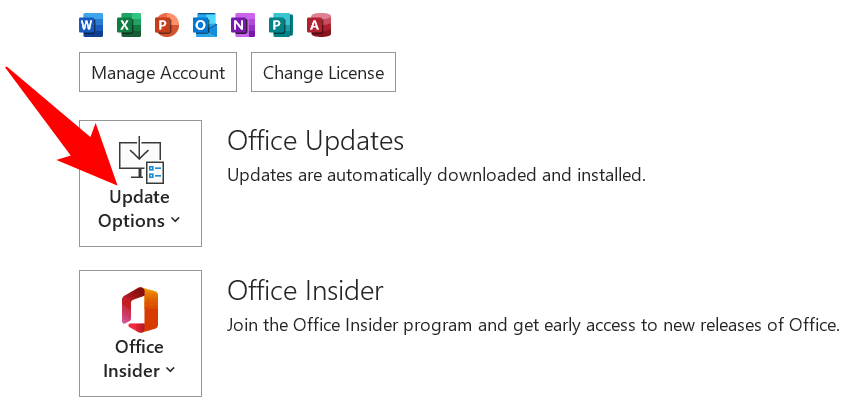Click the Office Updates heading
844x405 pixels.
coord(315,140)
